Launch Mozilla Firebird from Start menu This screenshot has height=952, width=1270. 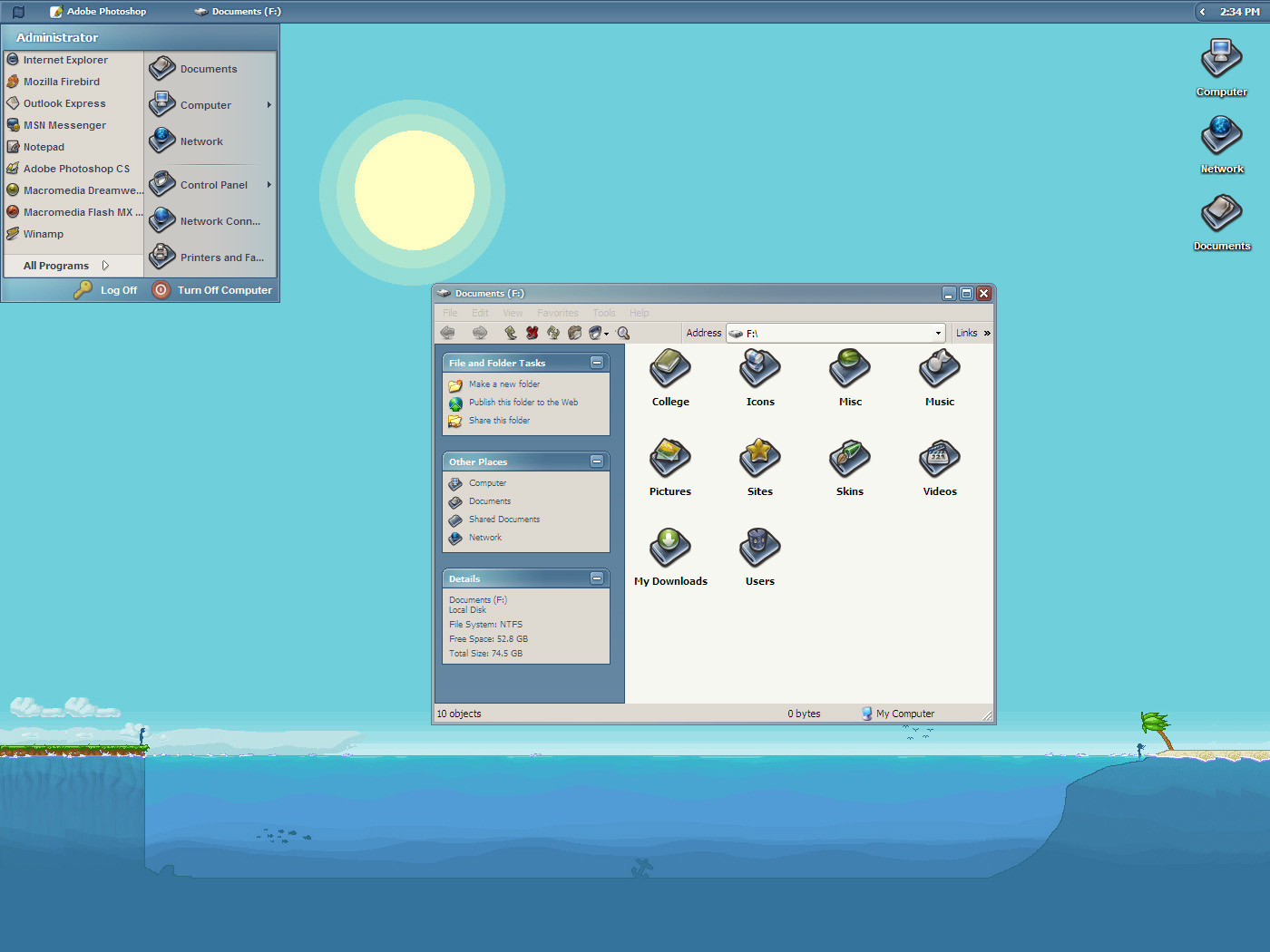(x=73, y=82)
